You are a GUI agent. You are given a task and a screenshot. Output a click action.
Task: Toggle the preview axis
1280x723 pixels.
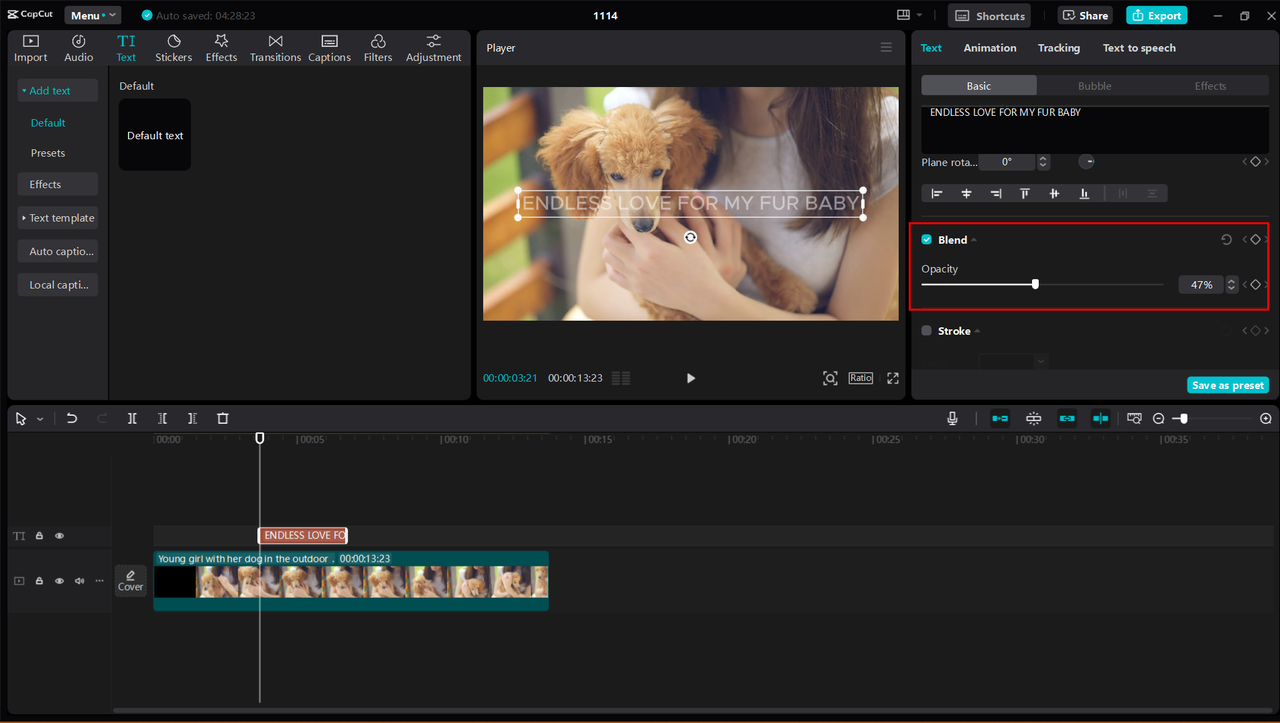click(1100, 419)
